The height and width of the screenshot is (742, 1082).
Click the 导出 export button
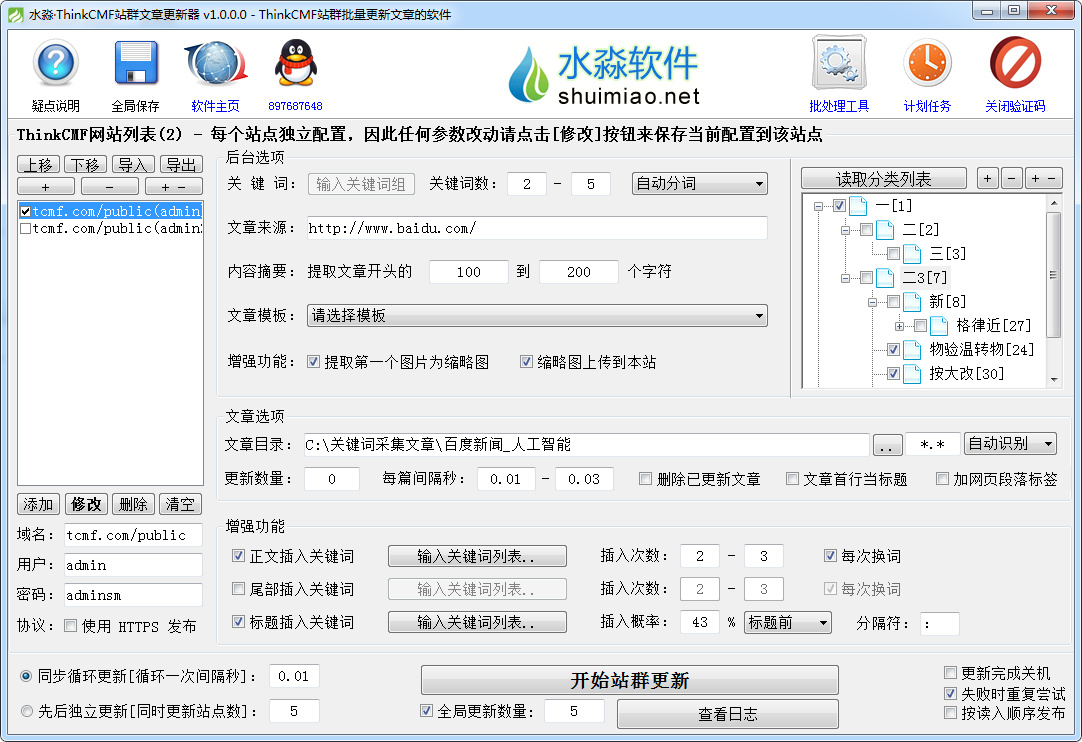(181, 164)
